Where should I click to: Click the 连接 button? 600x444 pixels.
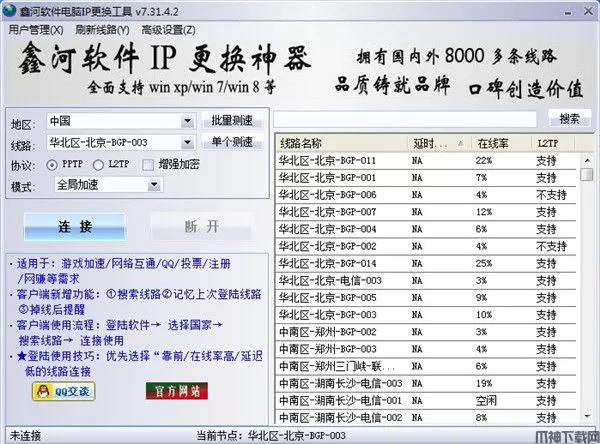[x=75, y=227]
